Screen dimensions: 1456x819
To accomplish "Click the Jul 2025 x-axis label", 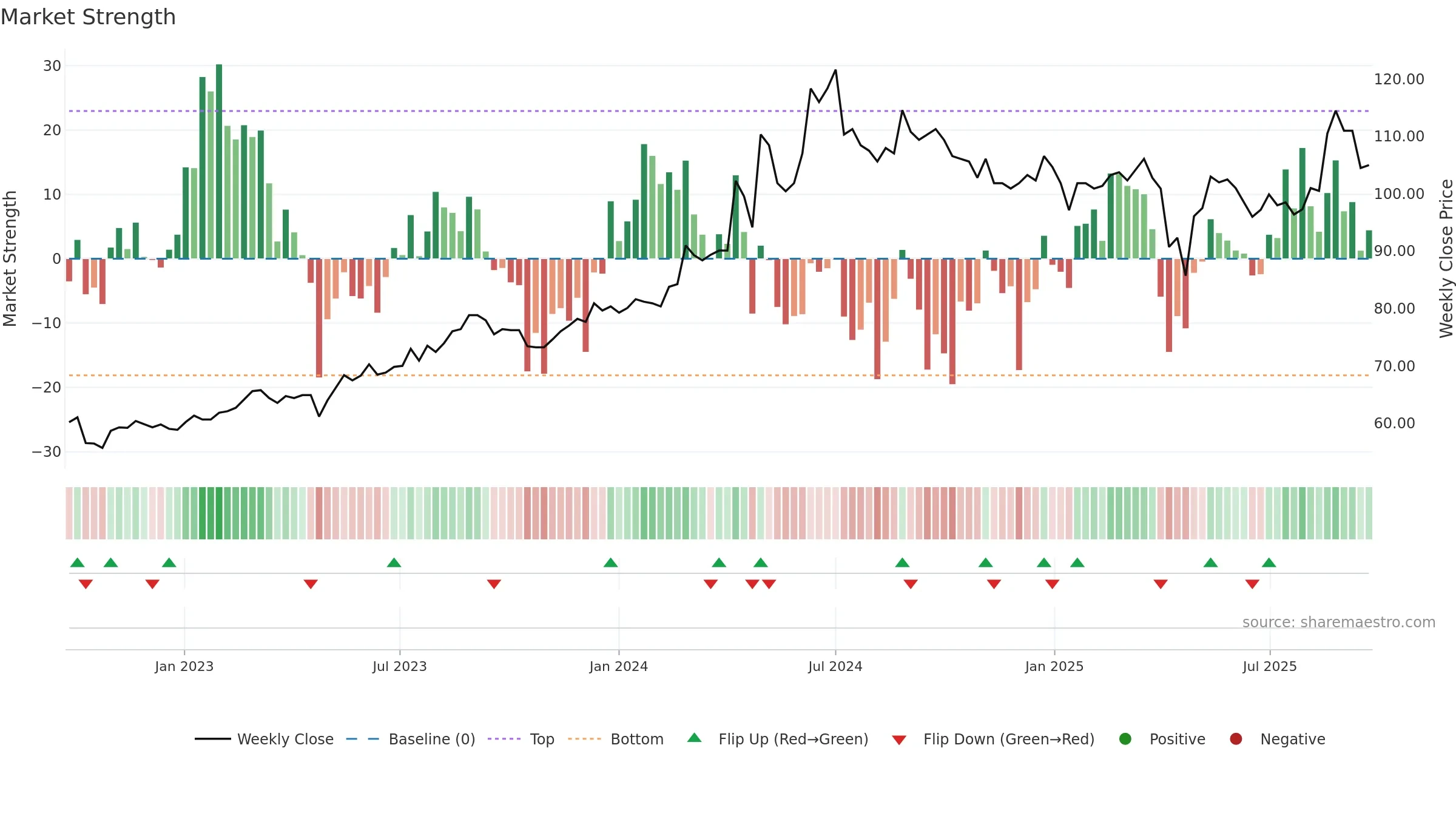I will pyautogui.click(x=1270, y=667).
